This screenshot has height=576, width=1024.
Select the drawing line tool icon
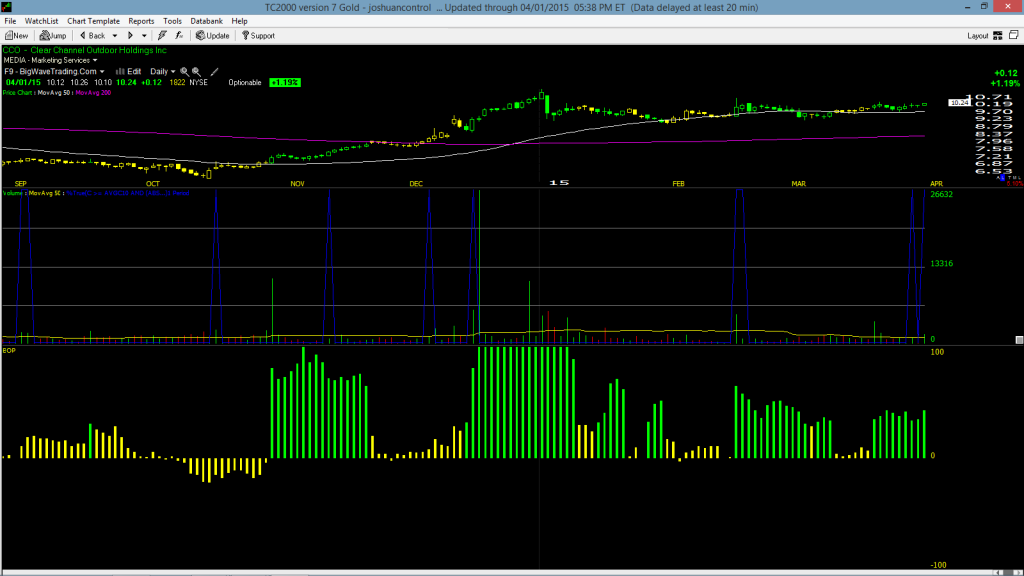[x=214, y=72]
